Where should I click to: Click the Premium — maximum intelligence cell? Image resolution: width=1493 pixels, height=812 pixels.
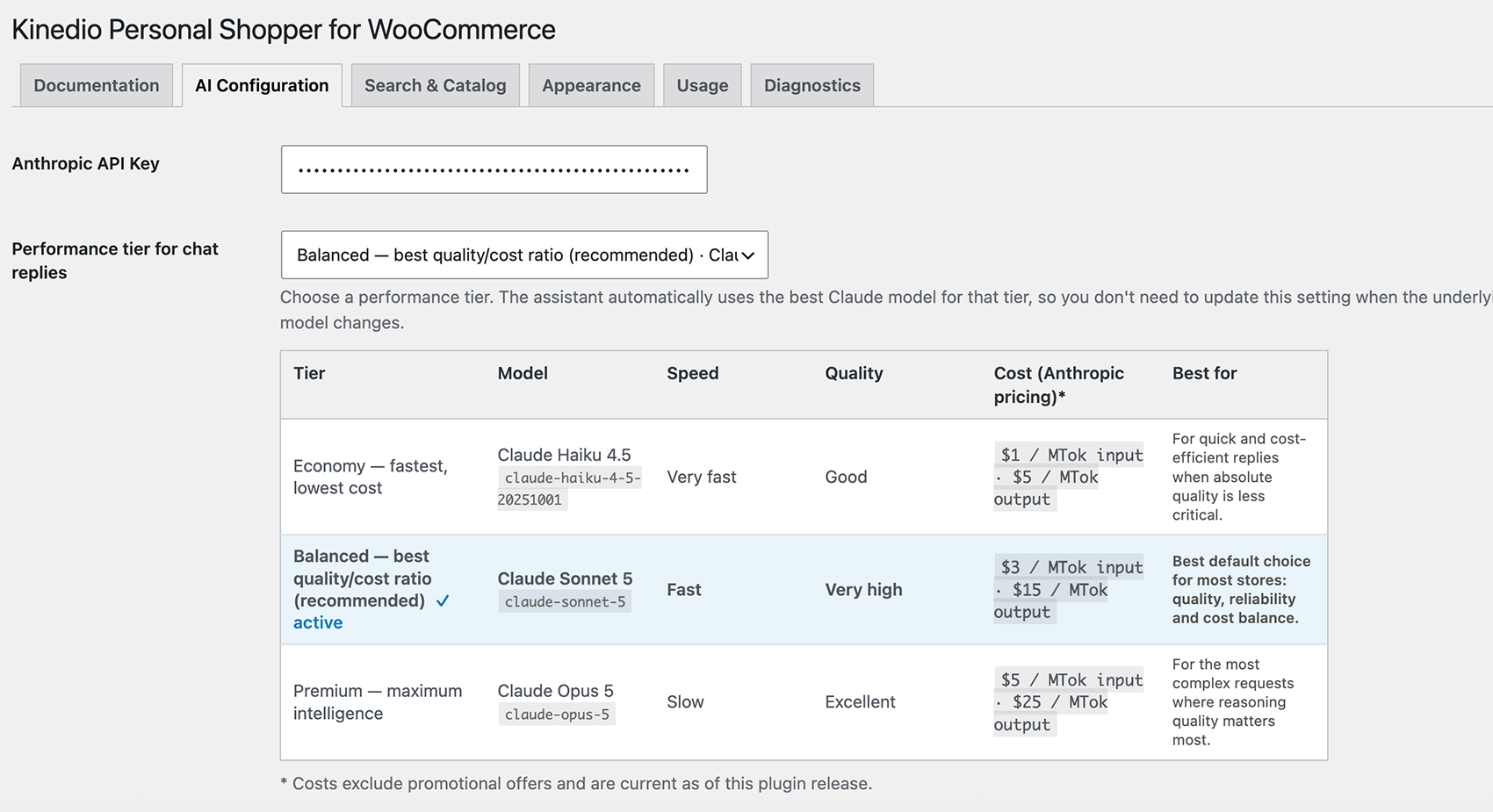pyautogui.click(x=378, y=702)
